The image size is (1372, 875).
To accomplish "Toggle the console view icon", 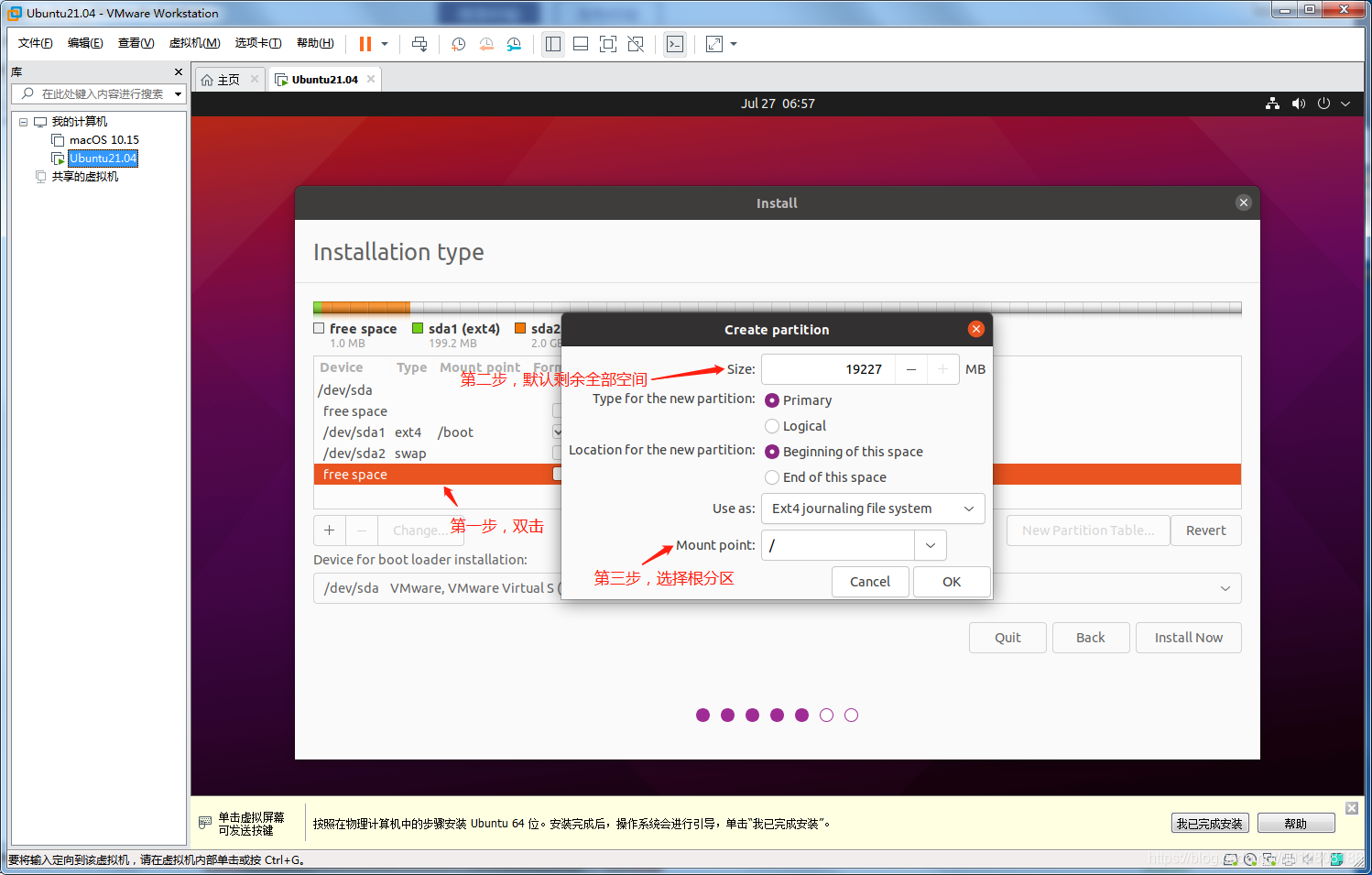I will point(675,44).
